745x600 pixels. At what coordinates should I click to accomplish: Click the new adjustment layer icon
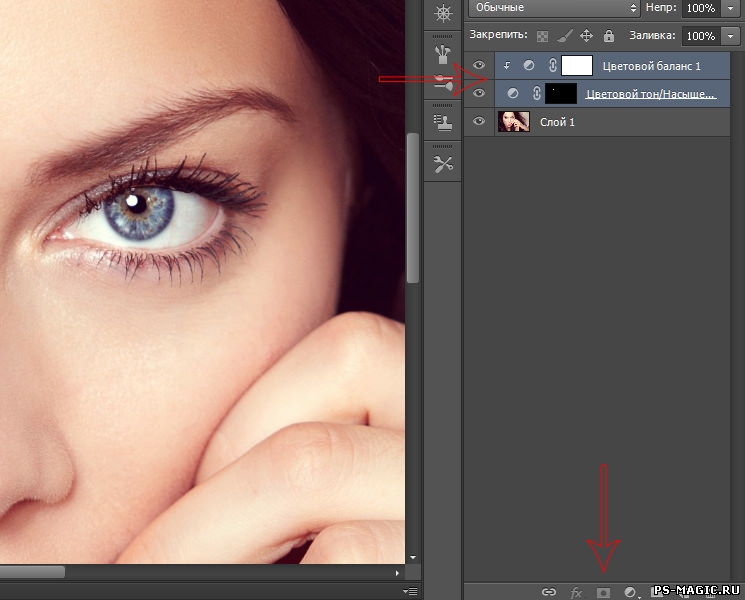pos(630,592)
